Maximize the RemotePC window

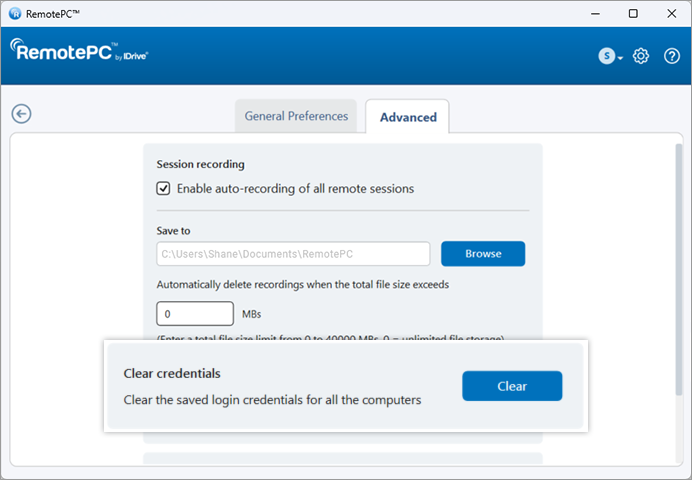[x=633, y=14]
